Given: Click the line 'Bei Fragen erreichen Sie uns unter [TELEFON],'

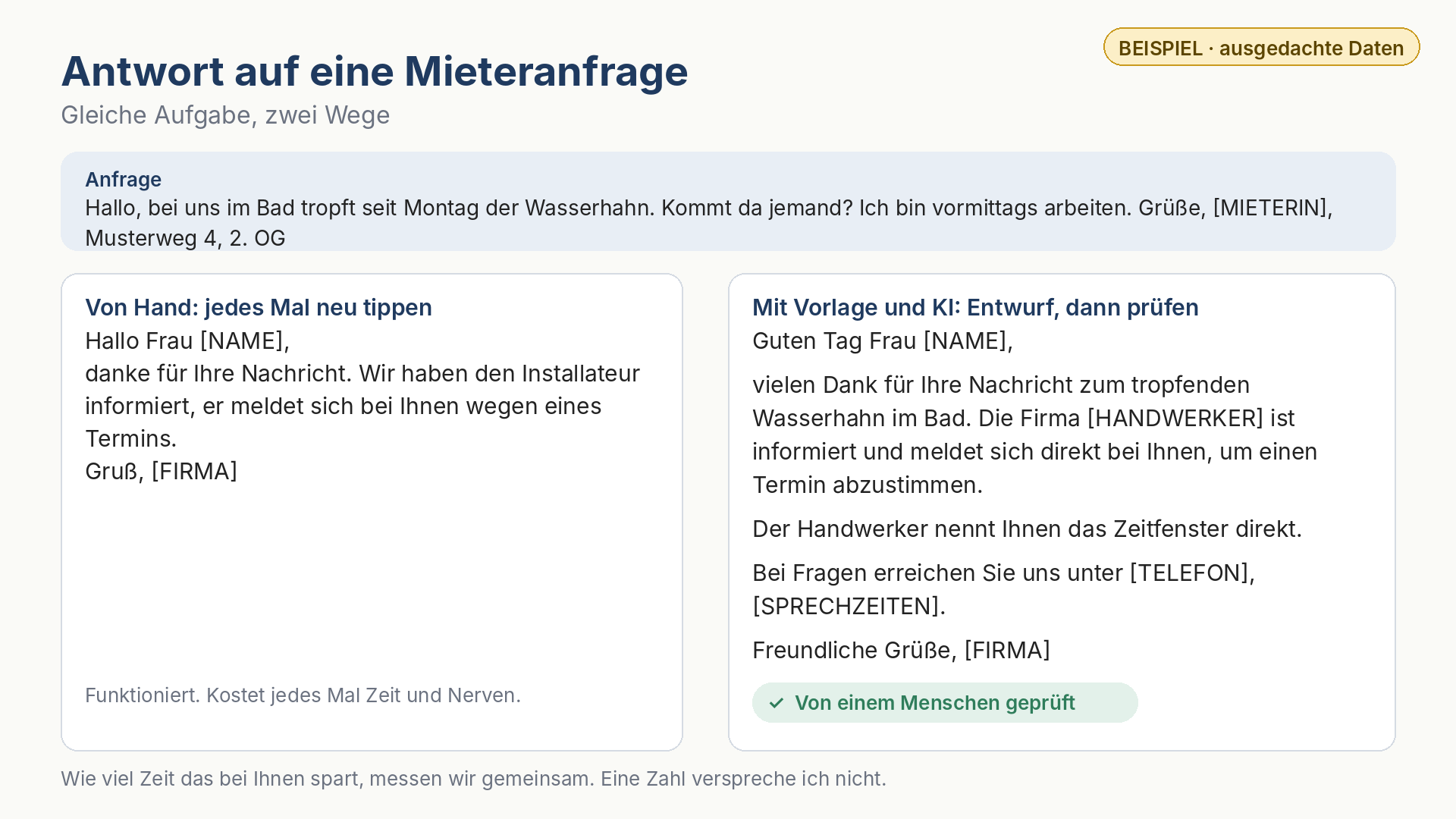Looking at the screenshot, I should tap(1003, 573).
